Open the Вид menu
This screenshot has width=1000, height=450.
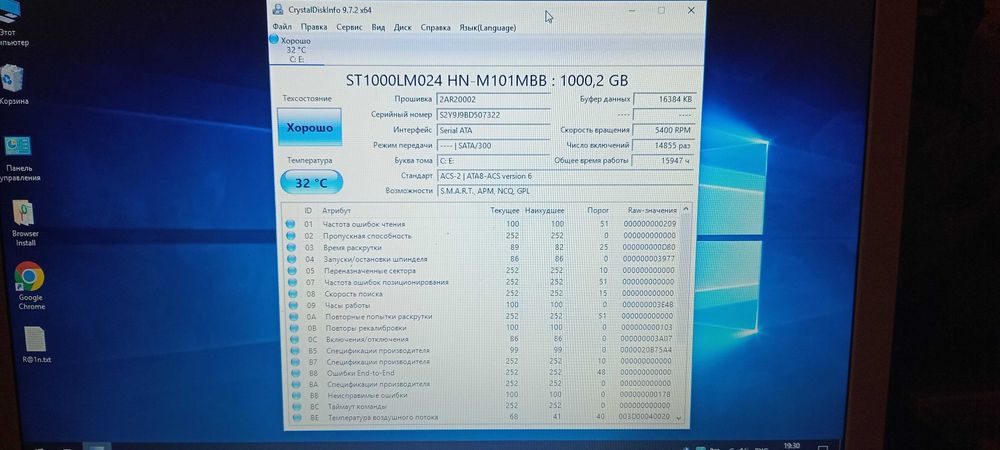pyautogui.click(x=378, y=27)
